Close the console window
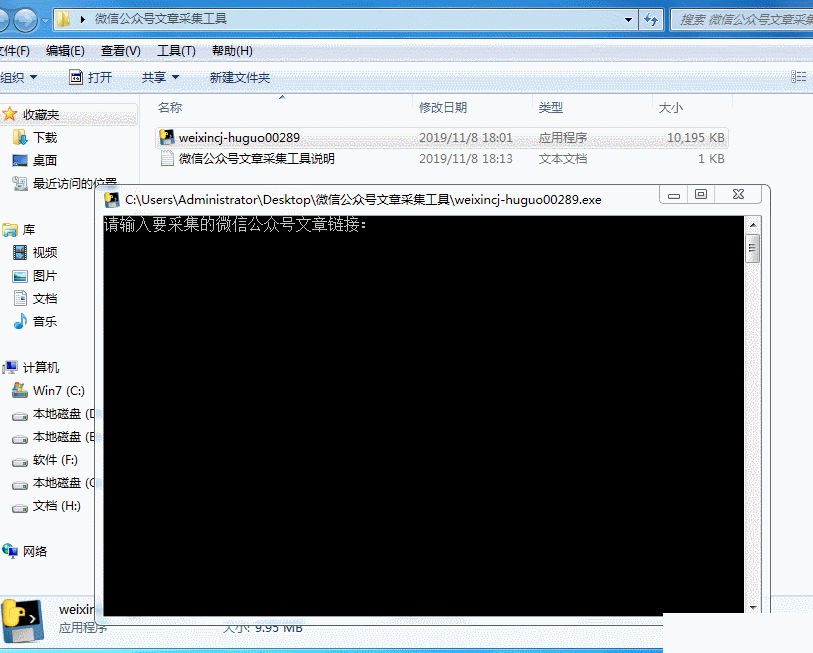Image resolution: width=813 pixels, height=653 pixels. 738,195
